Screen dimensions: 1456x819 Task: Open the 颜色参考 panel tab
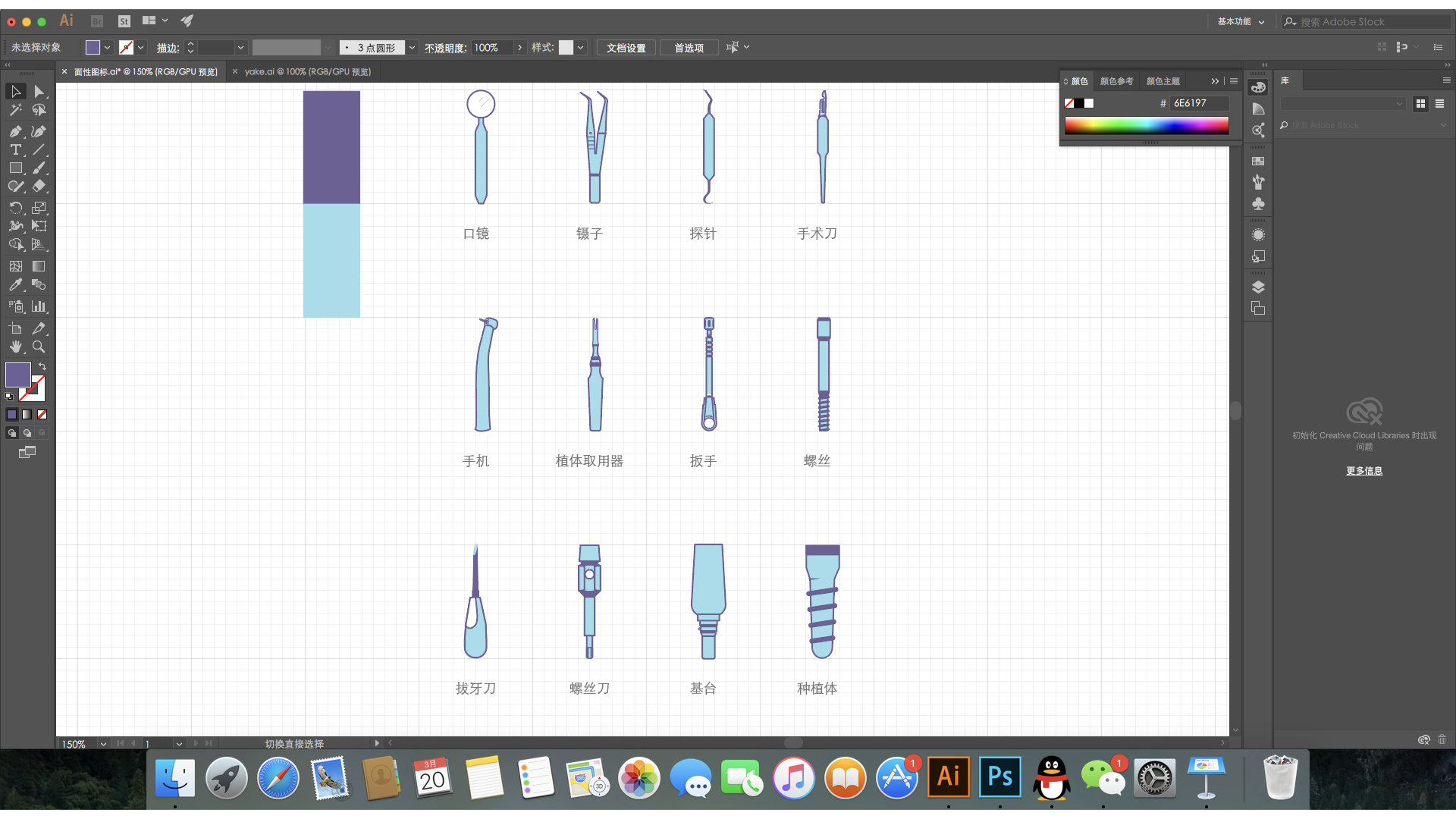pos(1116,81)
